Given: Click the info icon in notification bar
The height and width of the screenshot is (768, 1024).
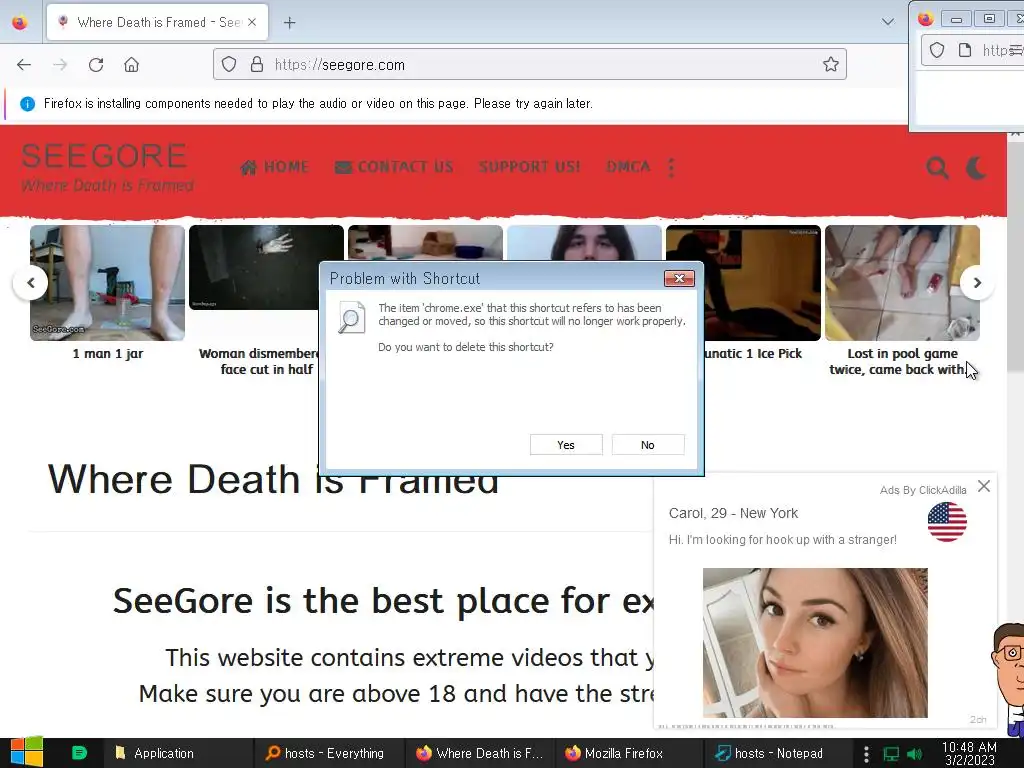Looking at the screenshot, I should tap(27, 104).
